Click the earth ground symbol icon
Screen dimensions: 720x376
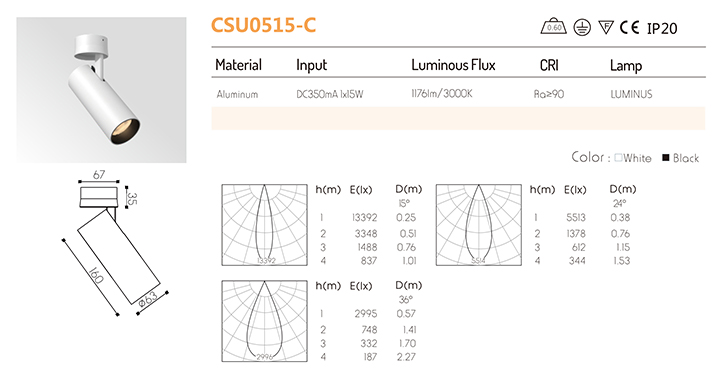[x=582, y=28]
